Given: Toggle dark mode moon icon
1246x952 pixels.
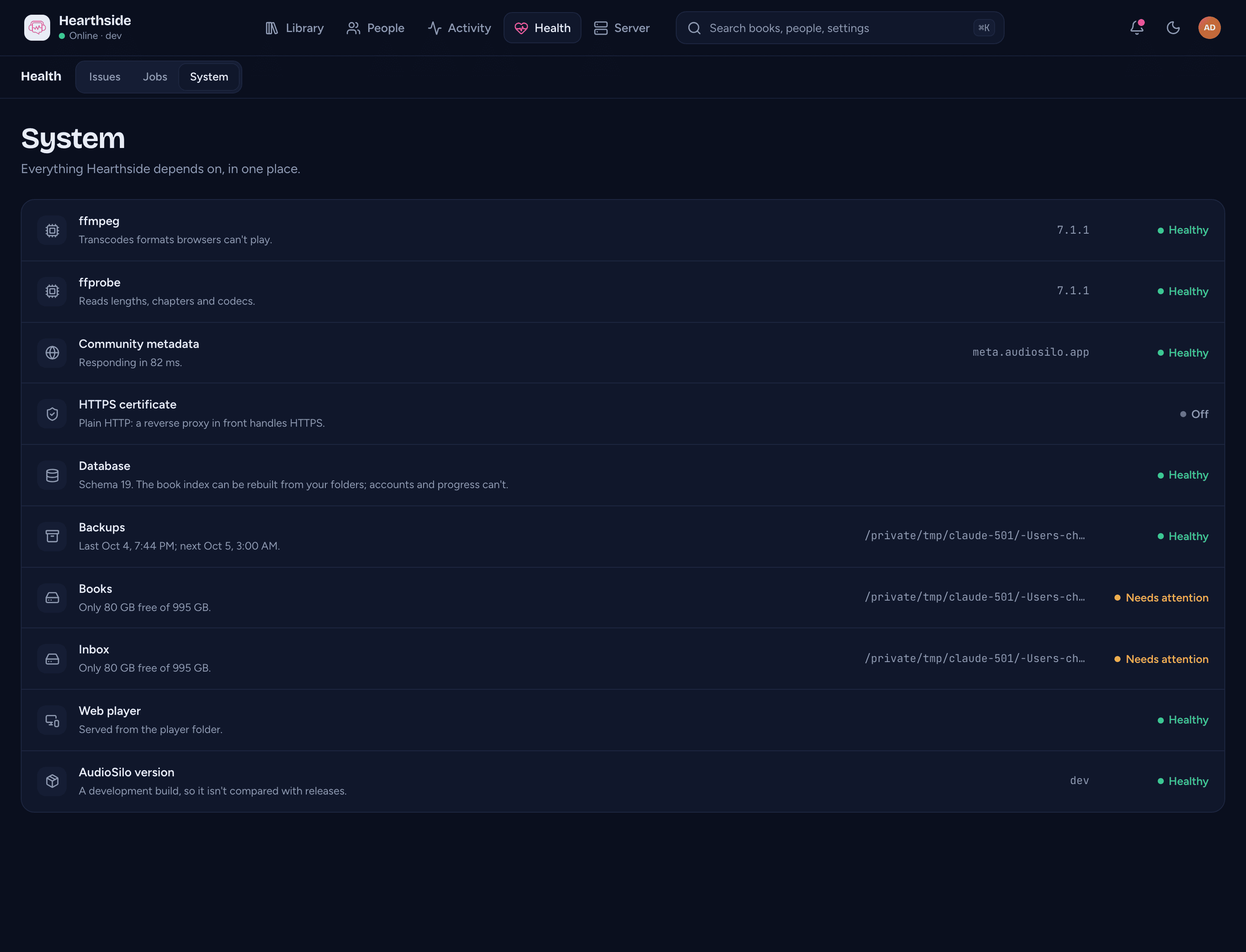Looking at the screenshot, I should point(1173,28).
